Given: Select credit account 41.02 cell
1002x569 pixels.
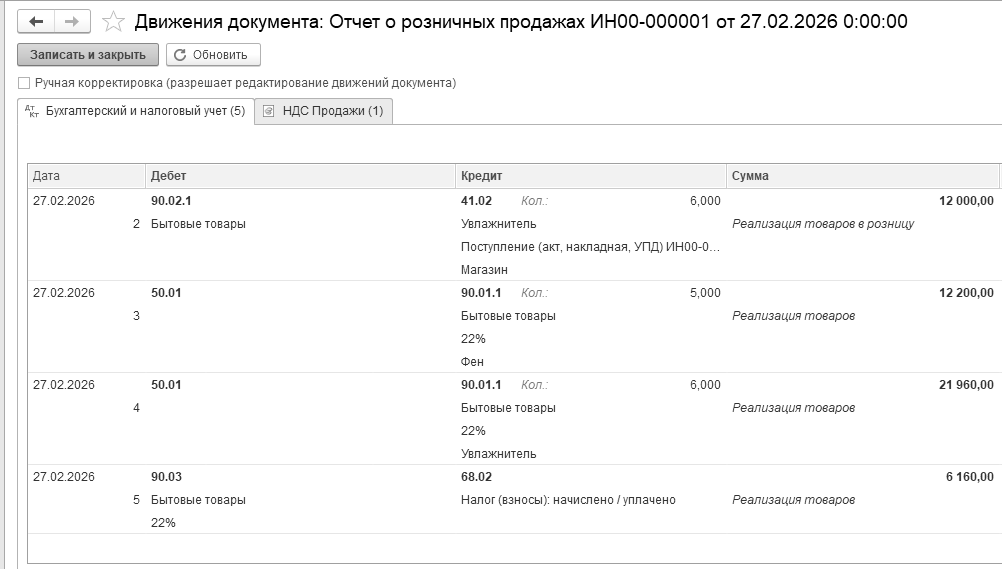Looking at the screenshot, I should click(x=476, y=201).
